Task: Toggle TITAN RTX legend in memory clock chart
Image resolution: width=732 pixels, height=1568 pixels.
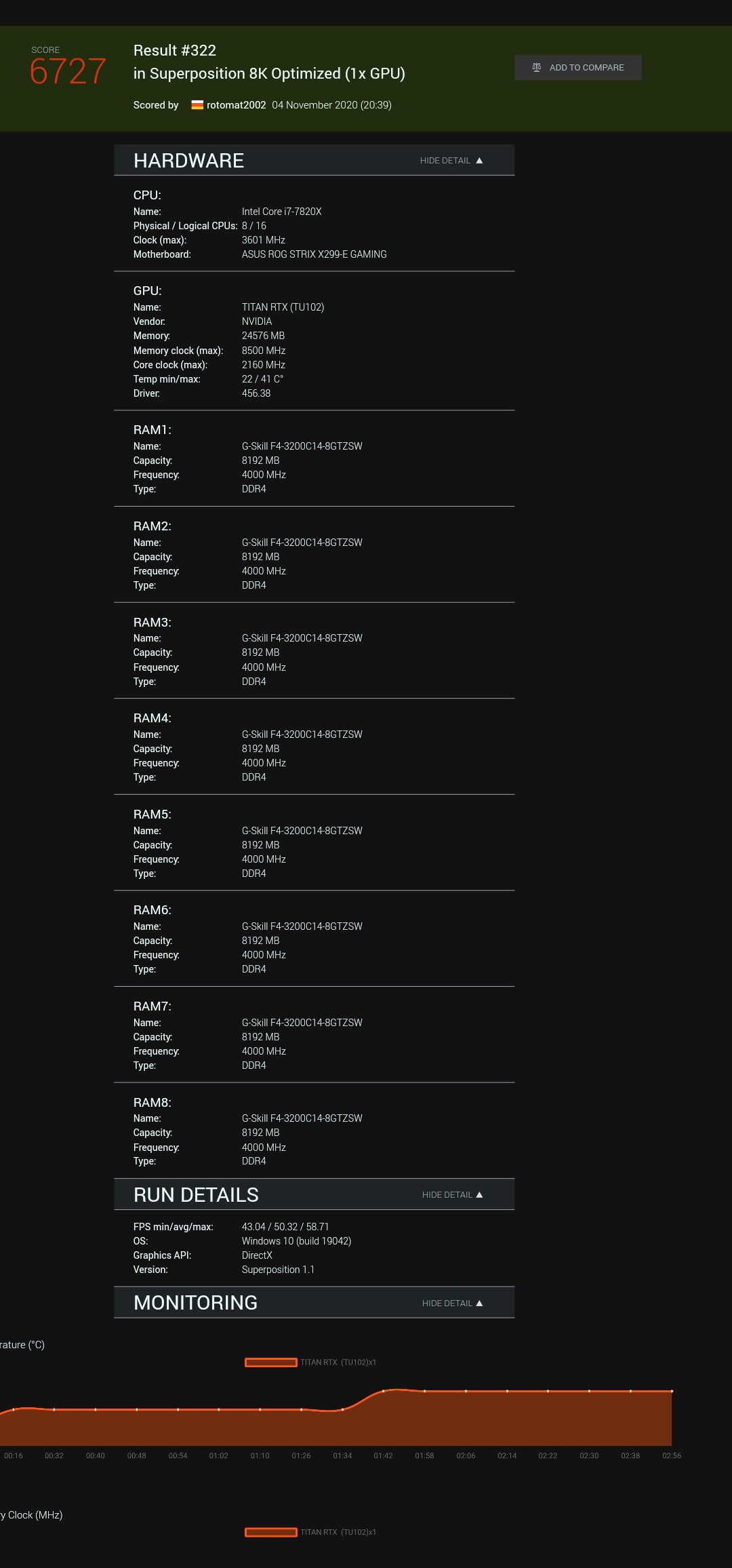Action: tap(310, 1532)
